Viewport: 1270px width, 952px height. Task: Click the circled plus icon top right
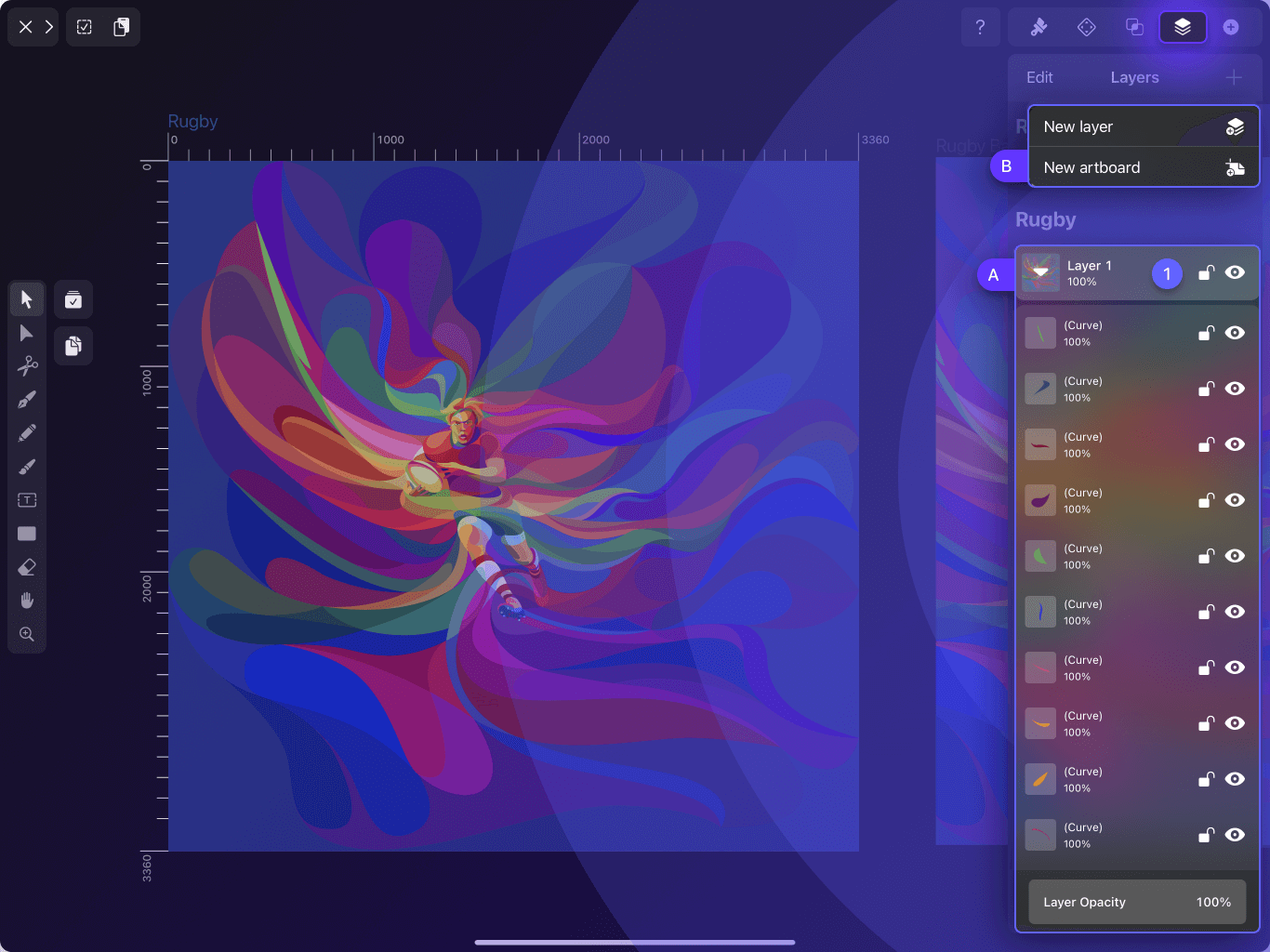pos(1231,27)
